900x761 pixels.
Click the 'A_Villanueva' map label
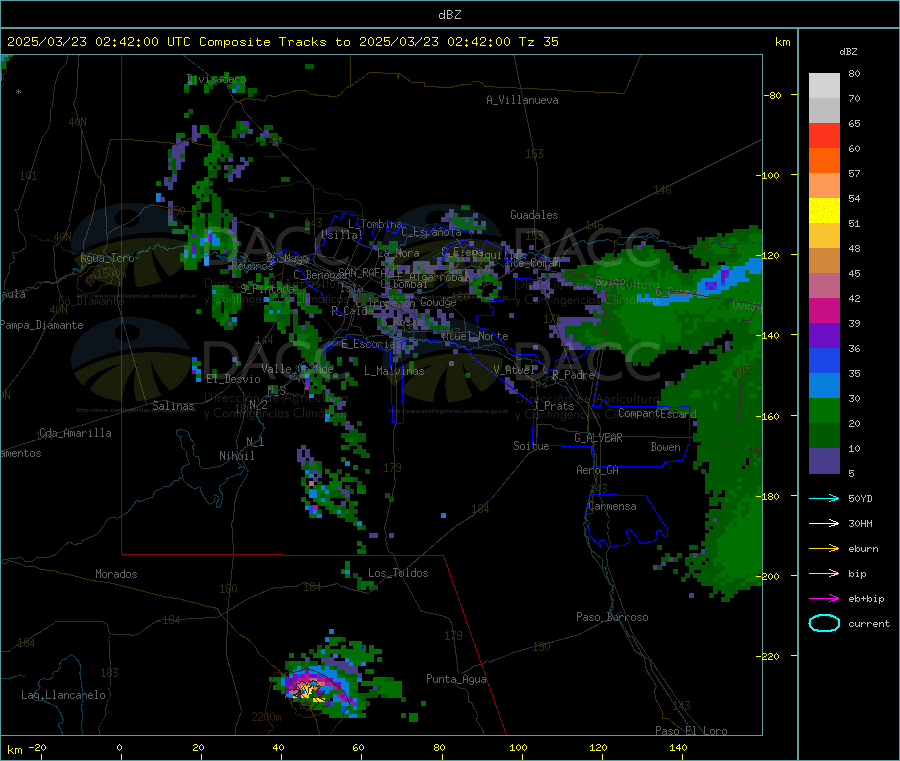click(x=522, y=100)
